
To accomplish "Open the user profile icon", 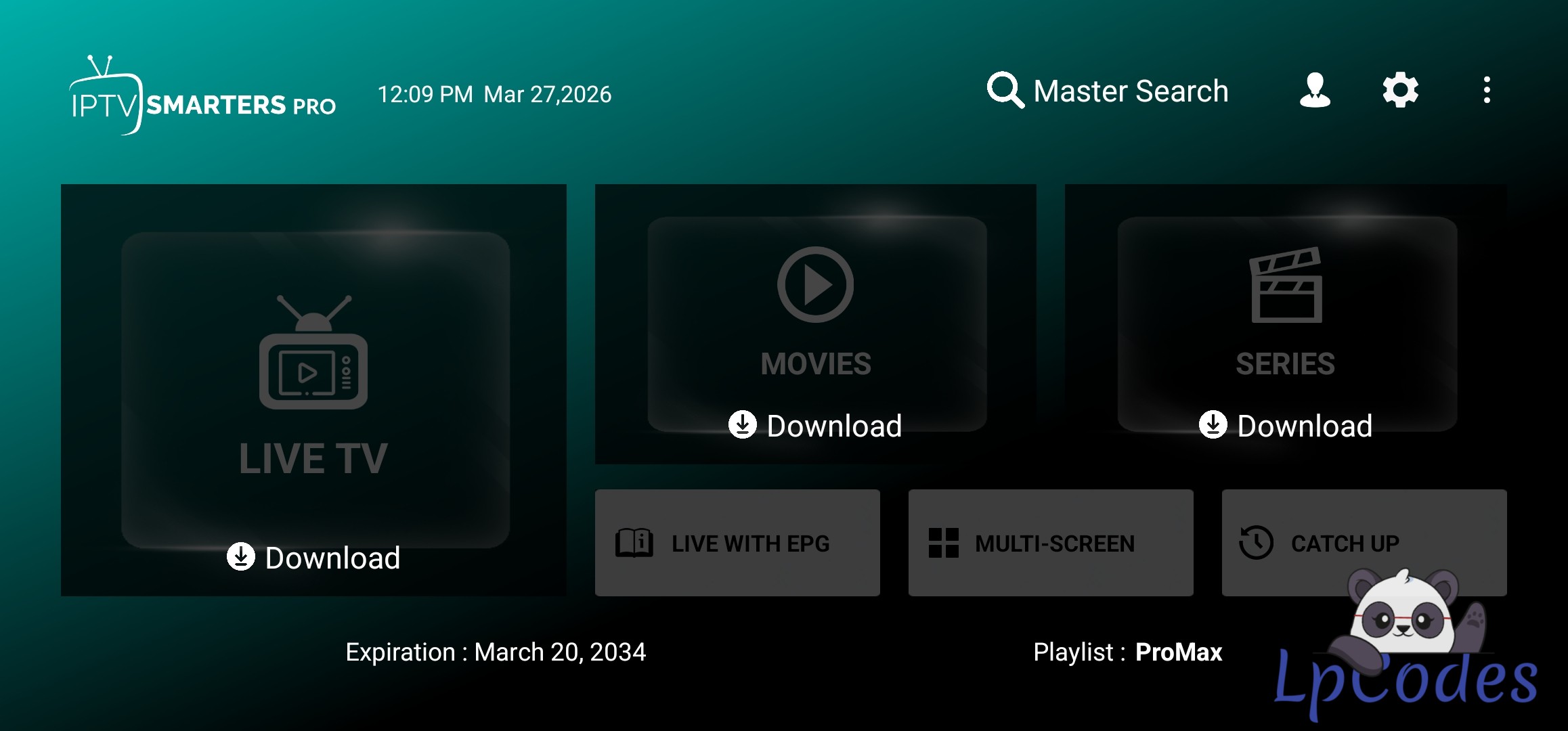I will (1315, 90).
